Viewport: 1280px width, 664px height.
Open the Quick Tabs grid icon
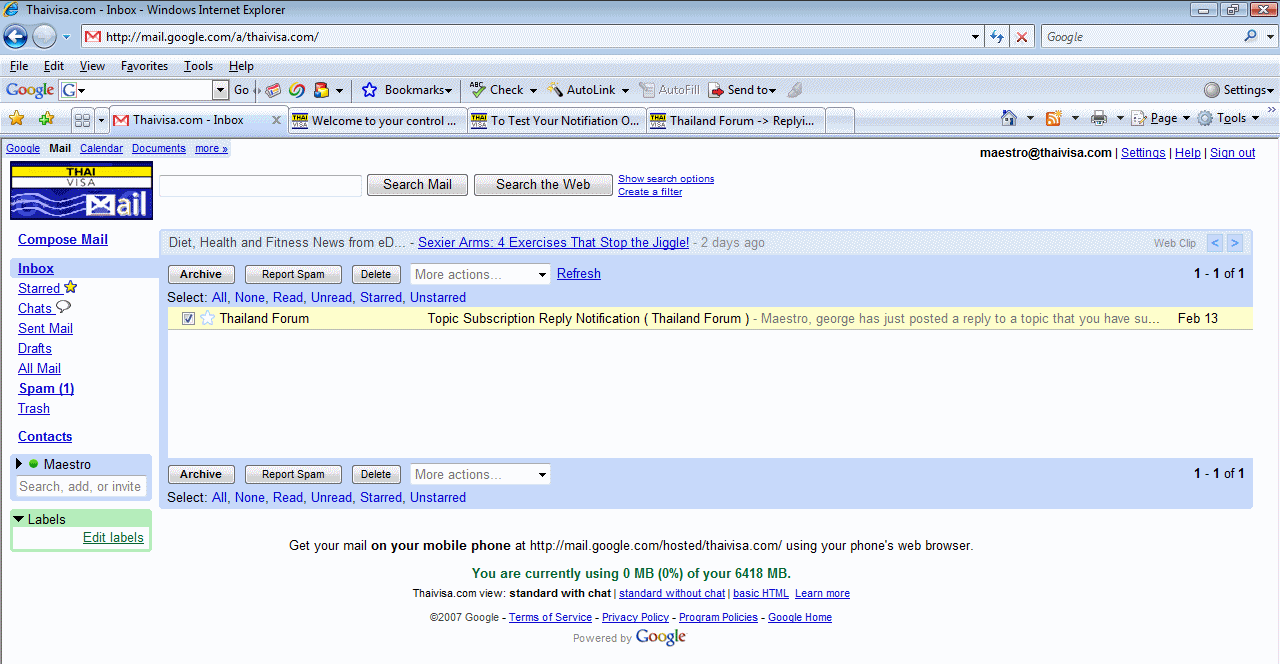(x=82, y=120)
